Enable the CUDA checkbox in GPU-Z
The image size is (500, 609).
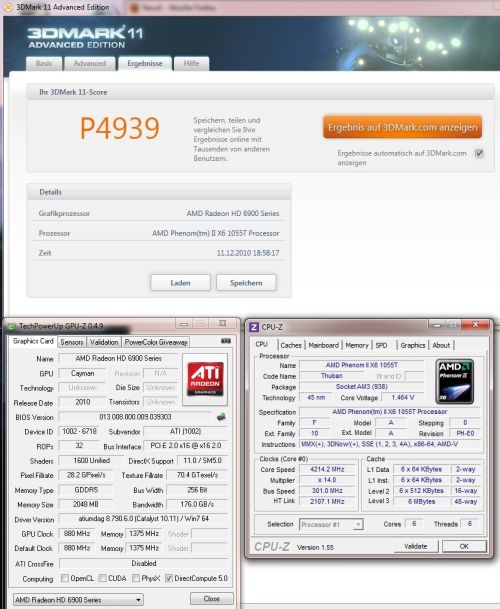coord(102,578)
